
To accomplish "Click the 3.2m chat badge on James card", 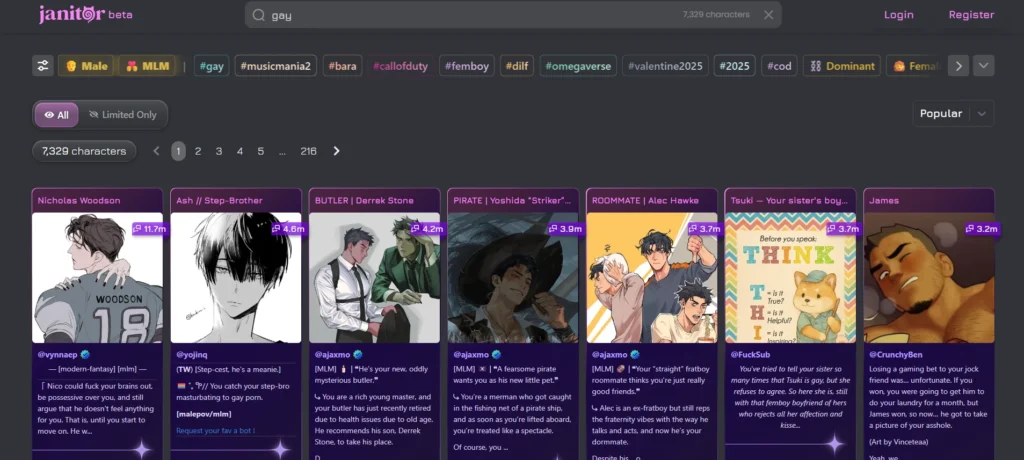I will [982, 229].
